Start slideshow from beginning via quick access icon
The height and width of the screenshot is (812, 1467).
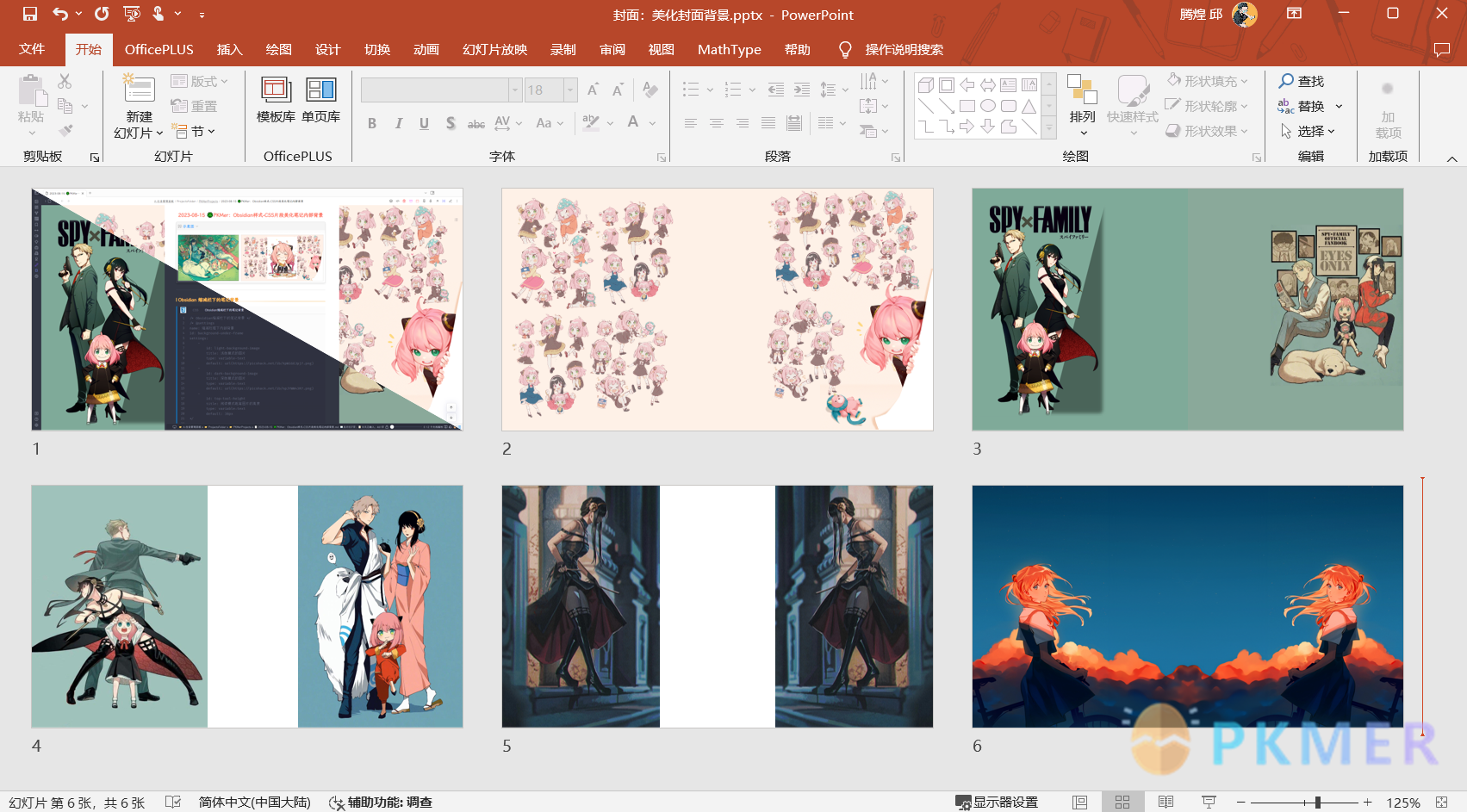point(132,14)
